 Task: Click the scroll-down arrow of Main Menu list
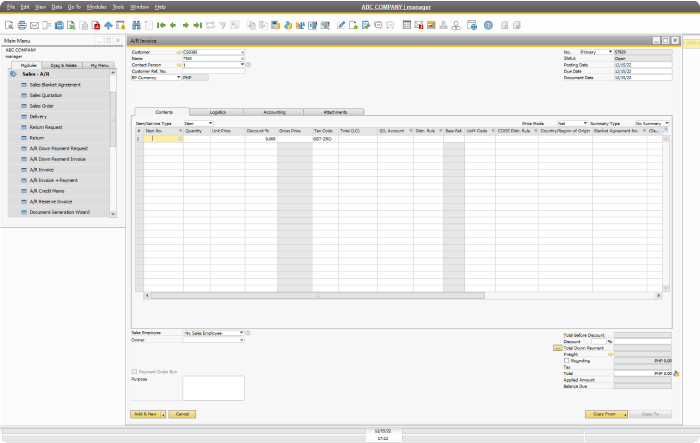(113, 214)
